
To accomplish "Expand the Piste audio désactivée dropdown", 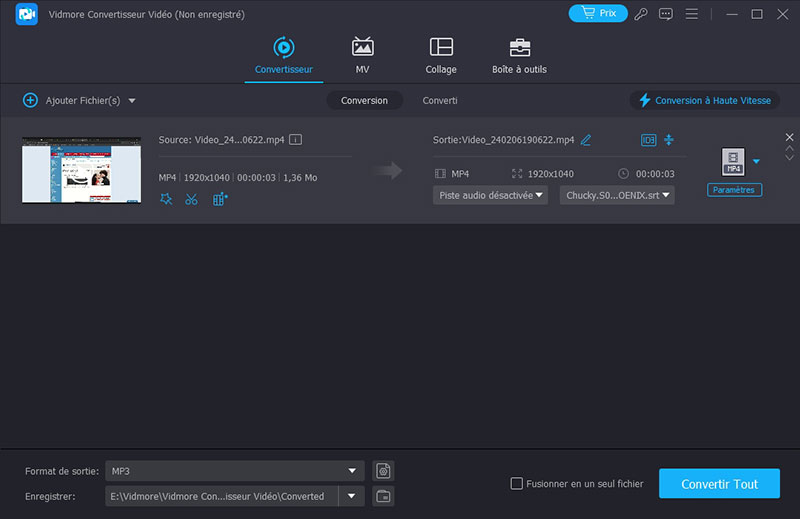I will click(490, 195).
